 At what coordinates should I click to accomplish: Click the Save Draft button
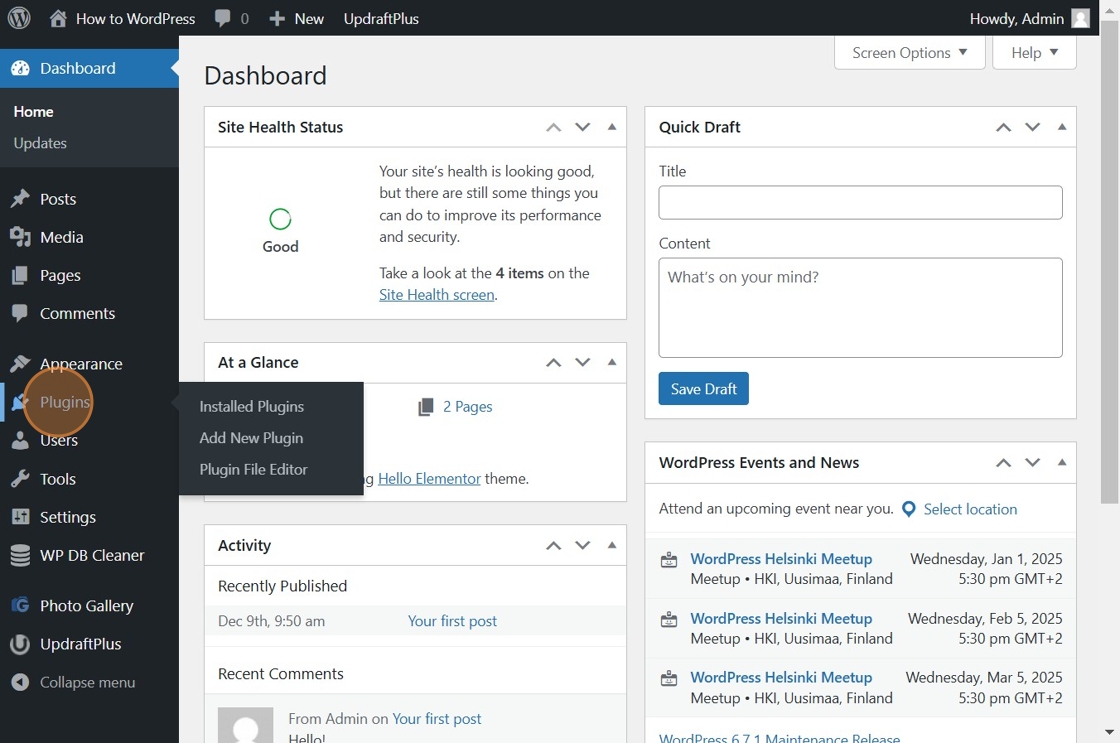pos(704,389)
